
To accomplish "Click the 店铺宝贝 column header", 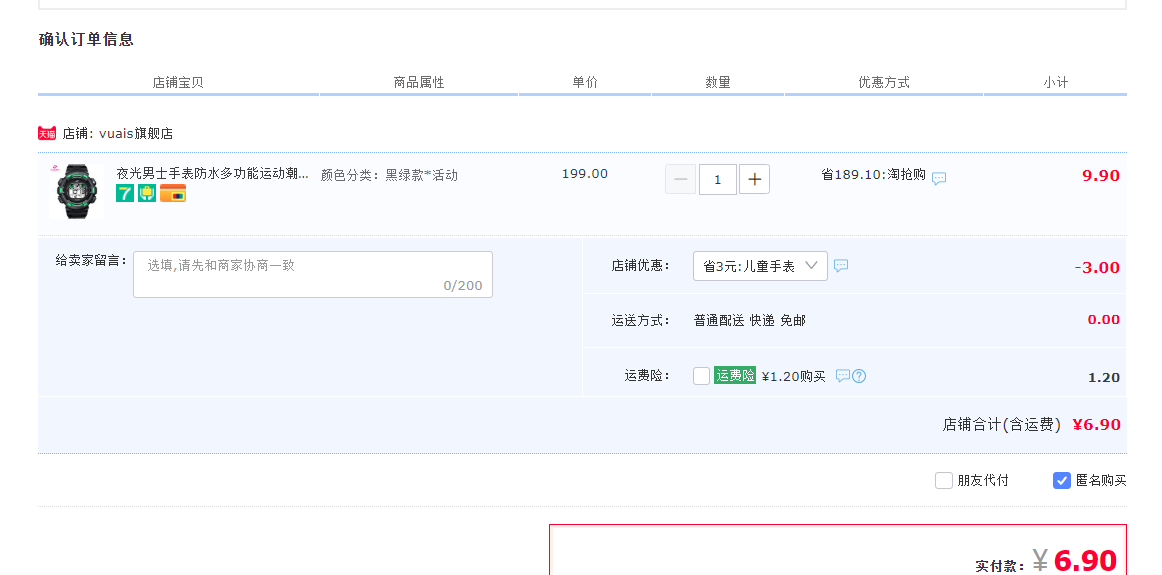I will [178, 82].
